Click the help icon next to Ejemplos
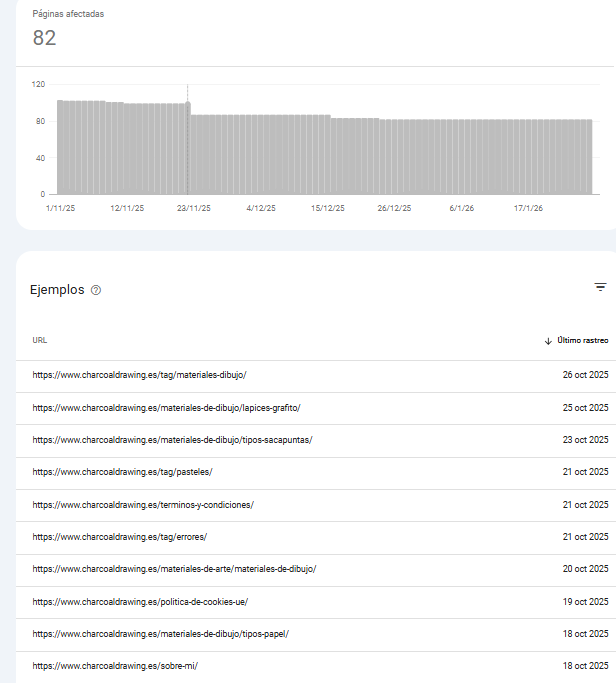 [x=96, y=290]
